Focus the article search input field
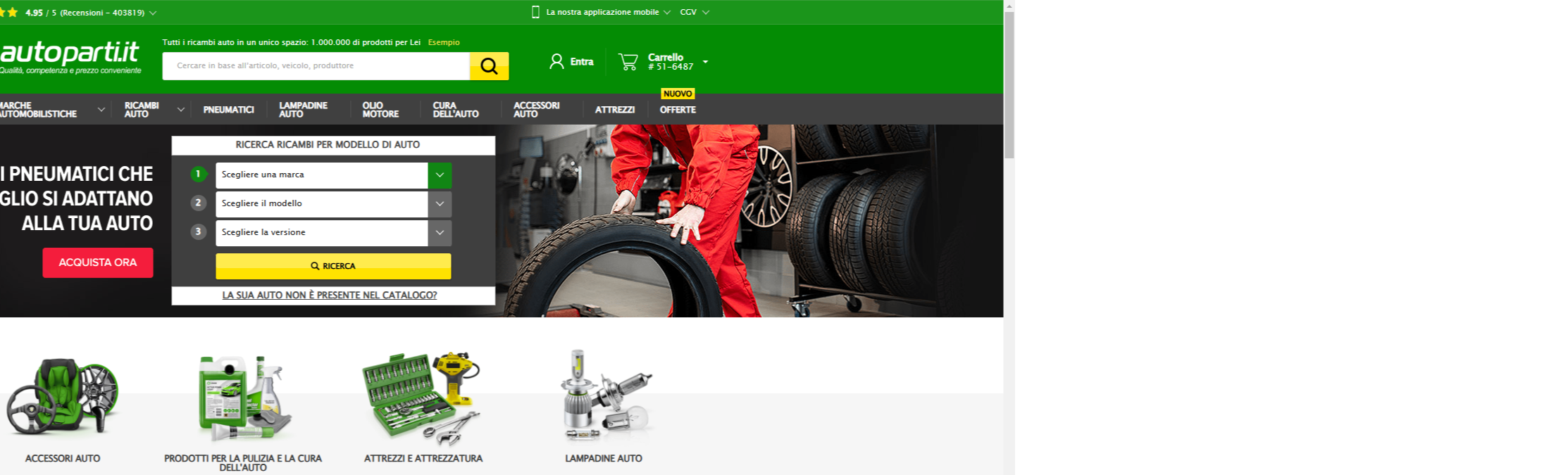The image size is (1568, 475). click(316, 66)
